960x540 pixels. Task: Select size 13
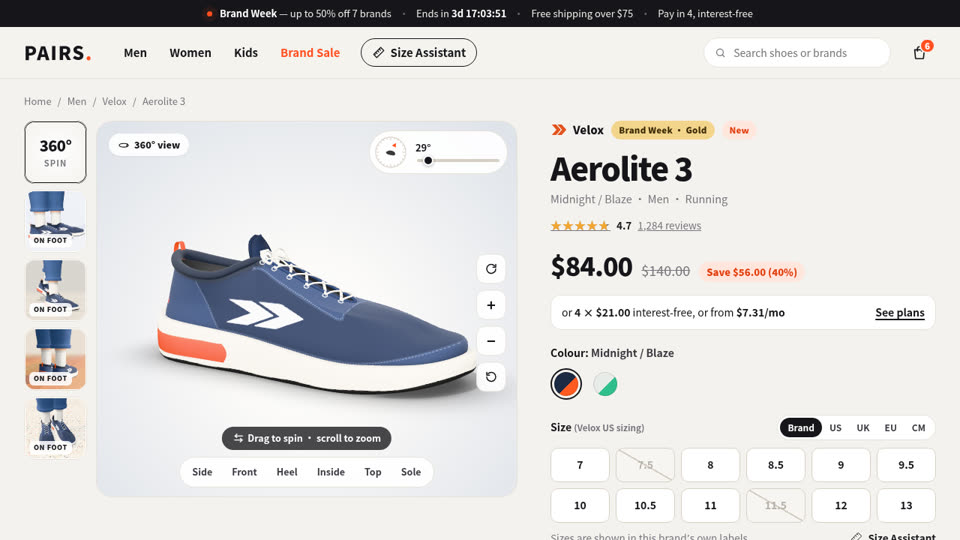pos(906,505)
